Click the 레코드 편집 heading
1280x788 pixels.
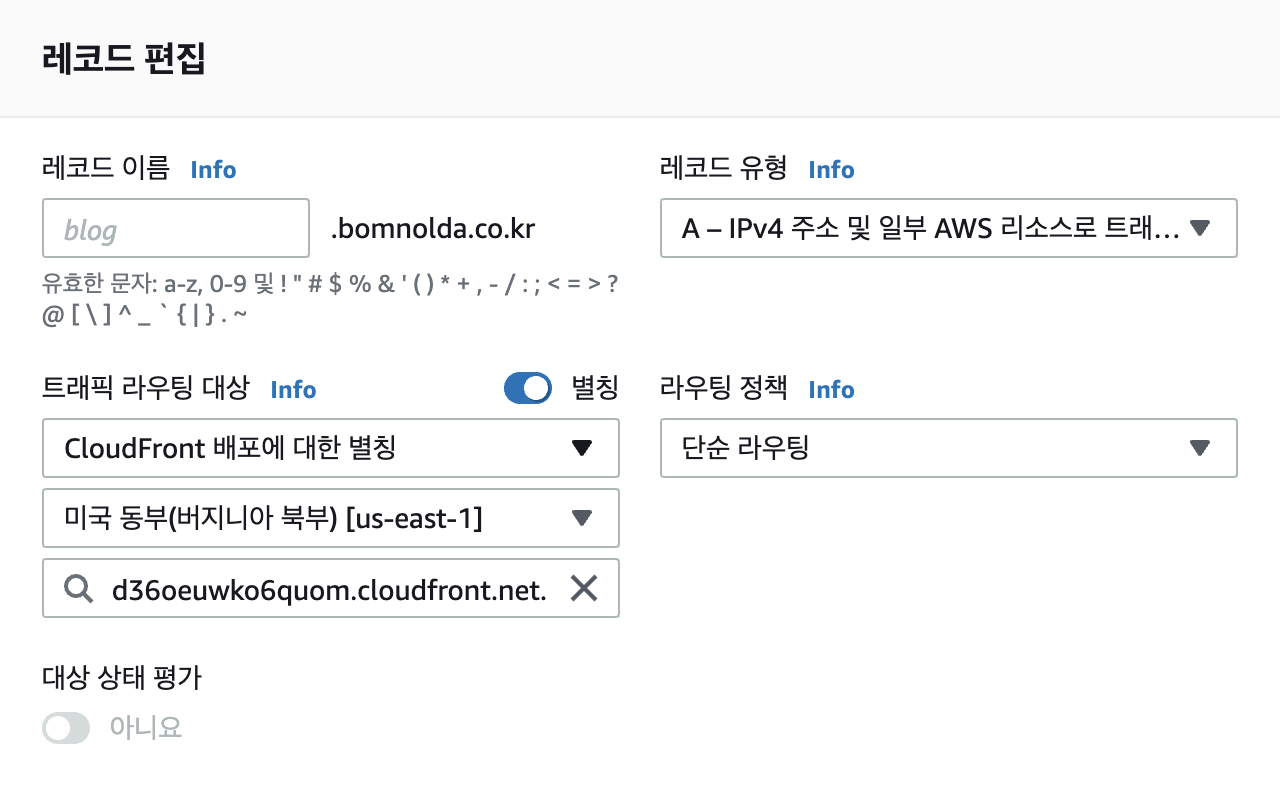click(124, 59)
